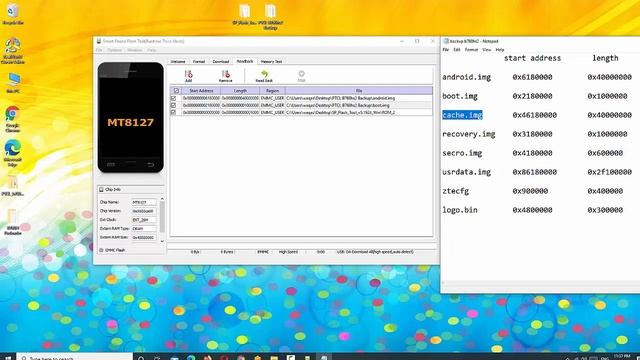
Task: Switch to the Download tab
Action: pos(221,62)
